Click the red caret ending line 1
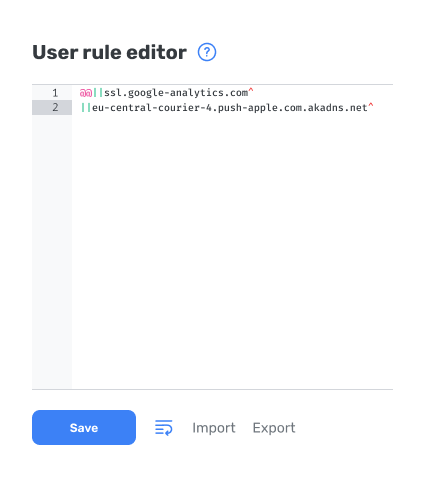 pos(251,90)
